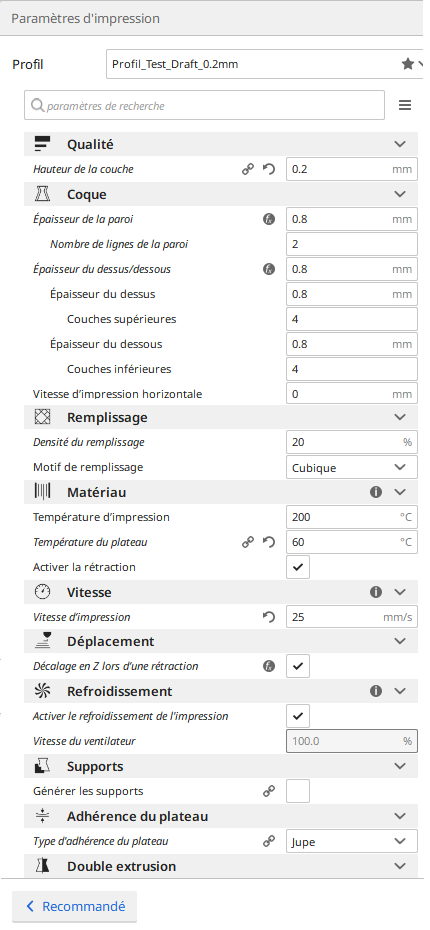Click the function icon for Épaisseur de la paroi

269,219
